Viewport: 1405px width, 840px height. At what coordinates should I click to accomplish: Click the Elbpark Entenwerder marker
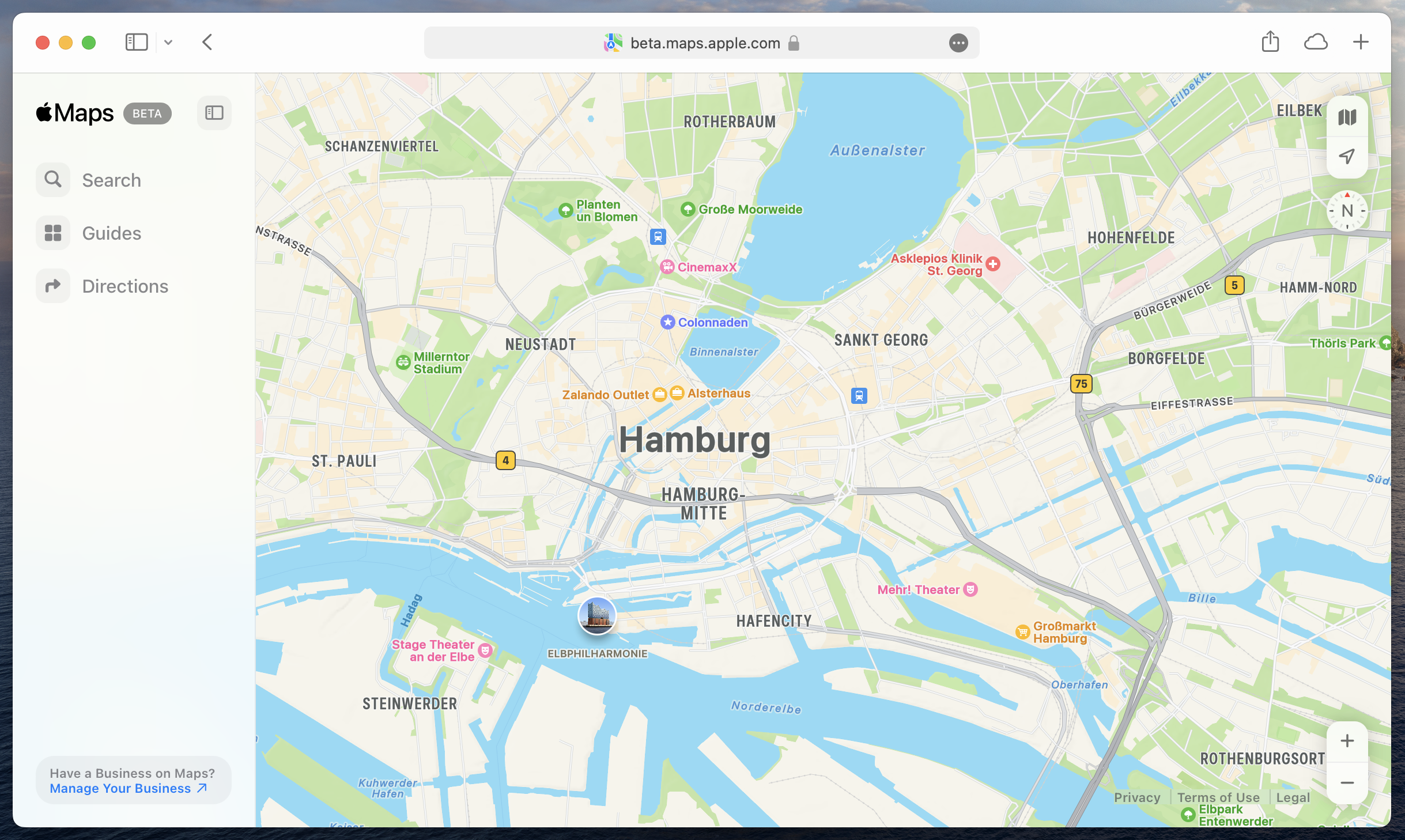coord(1188,815)
